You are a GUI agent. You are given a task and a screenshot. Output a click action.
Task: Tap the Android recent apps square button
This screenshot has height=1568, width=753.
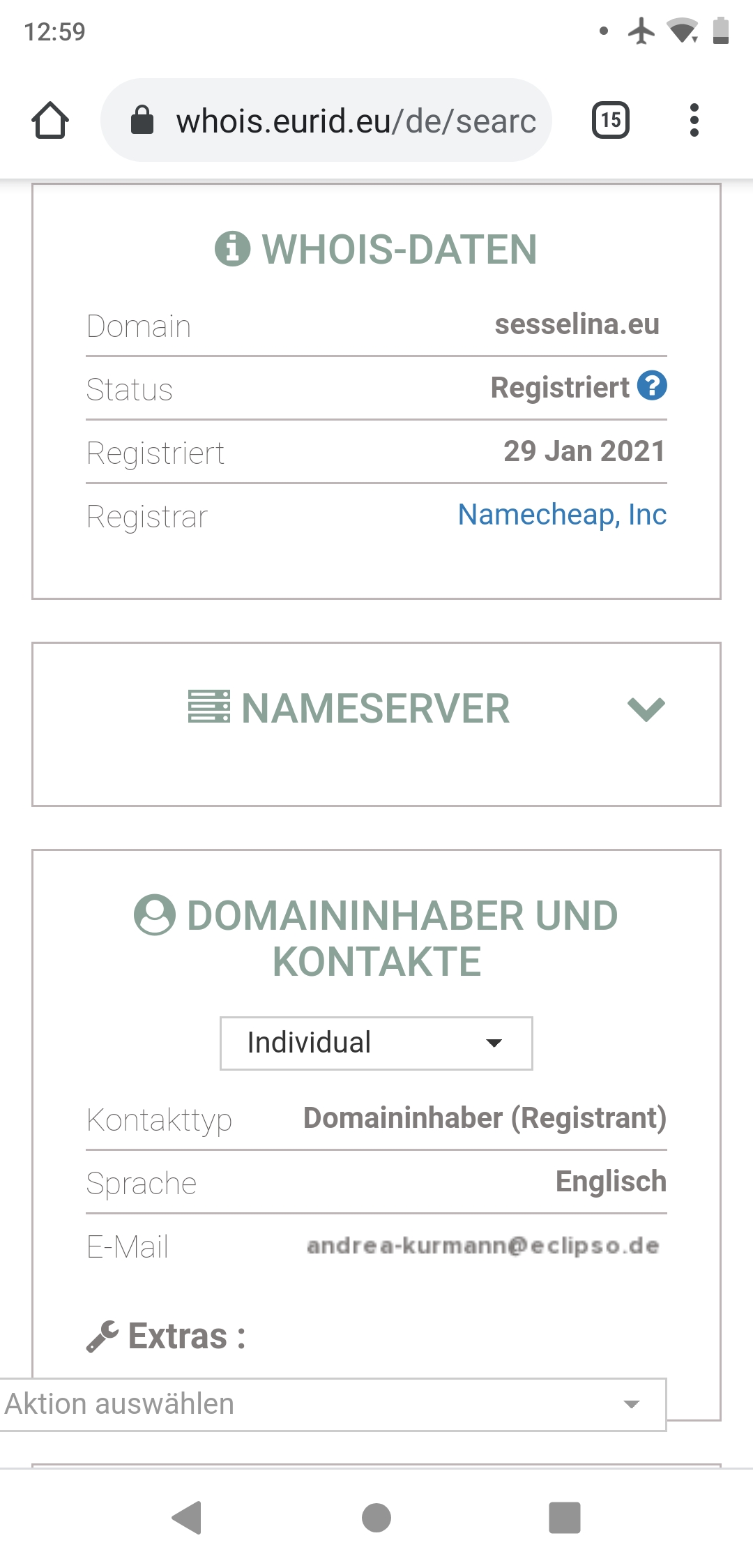[565, 1518]
